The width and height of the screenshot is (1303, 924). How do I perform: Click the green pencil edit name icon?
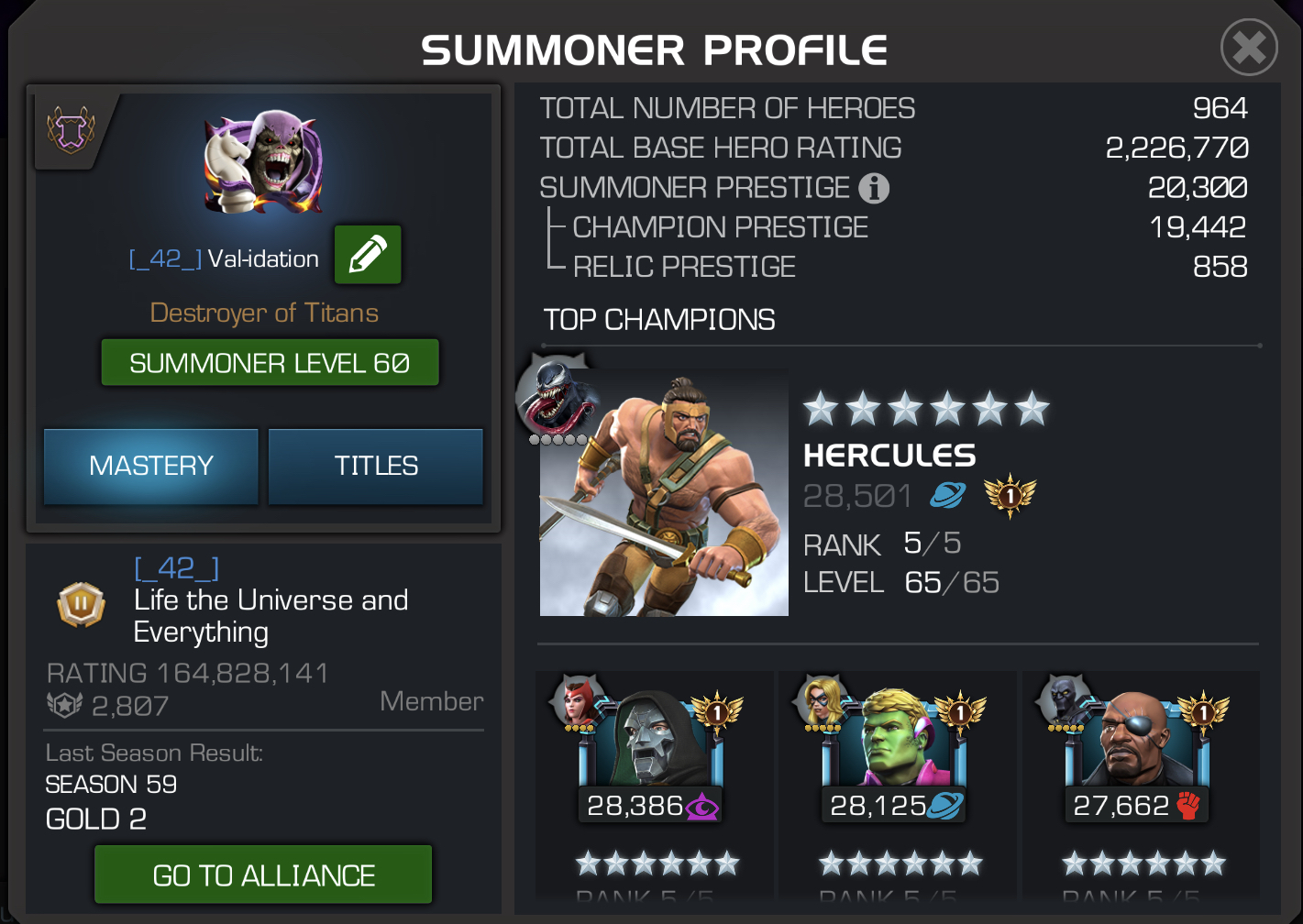[368, 255]
